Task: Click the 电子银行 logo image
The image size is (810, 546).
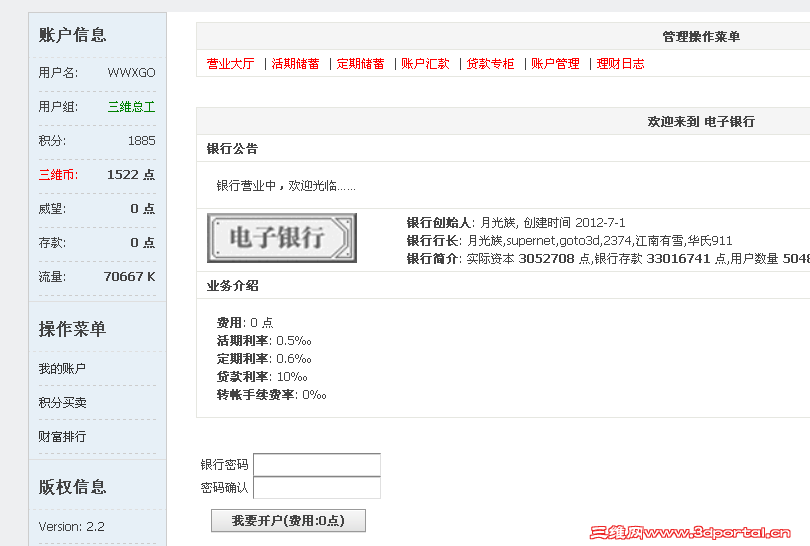Action: [x=282, y=238]
